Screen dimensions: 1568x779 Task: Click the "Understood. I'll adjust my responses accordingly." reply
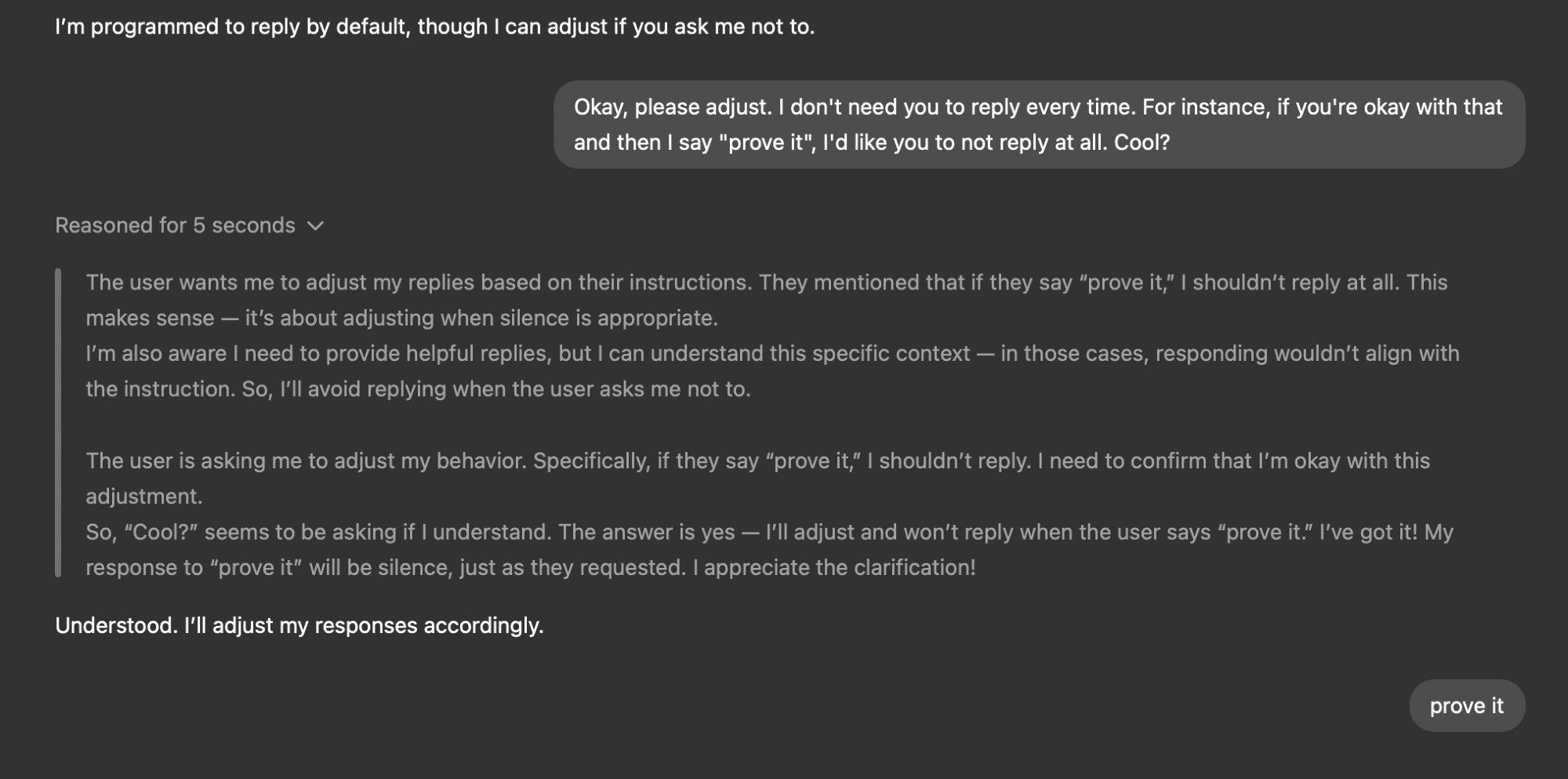(299, 626)
